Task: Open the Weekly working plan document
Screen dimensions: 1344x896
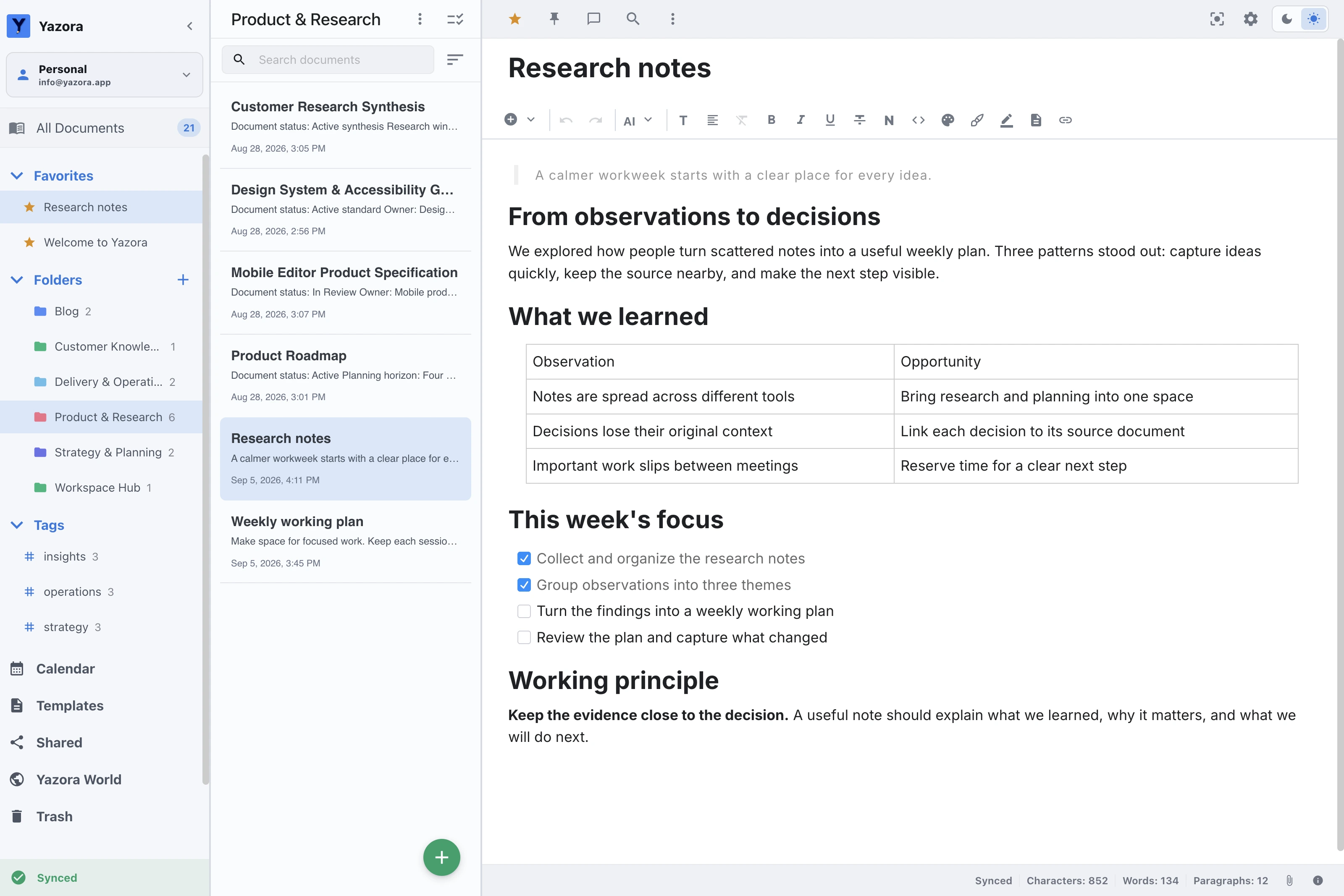Action: (x=345, y=541)
